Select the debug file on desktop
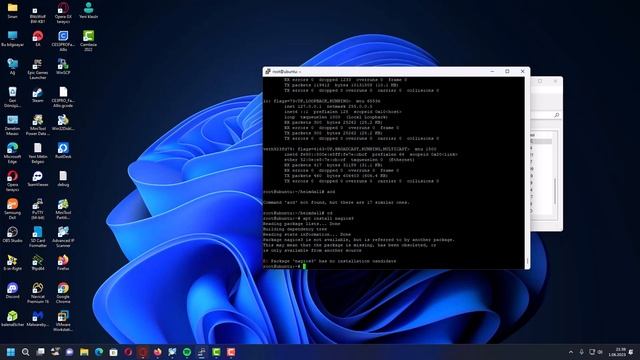 point(63,178)
